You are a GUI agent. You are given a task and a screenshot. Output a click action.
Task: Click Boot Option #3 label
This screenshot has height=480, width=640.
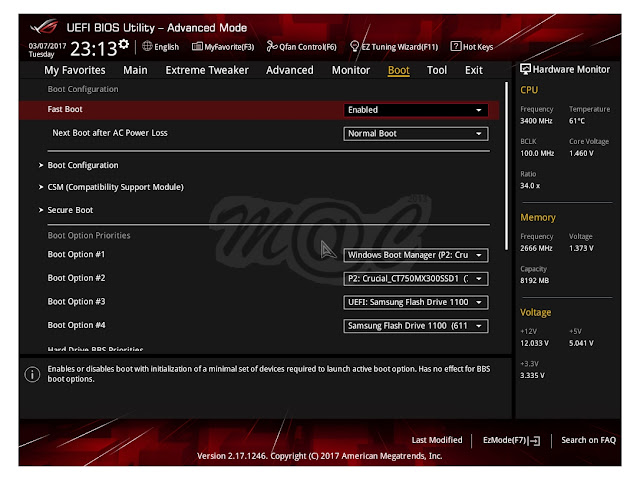point(76,302)
